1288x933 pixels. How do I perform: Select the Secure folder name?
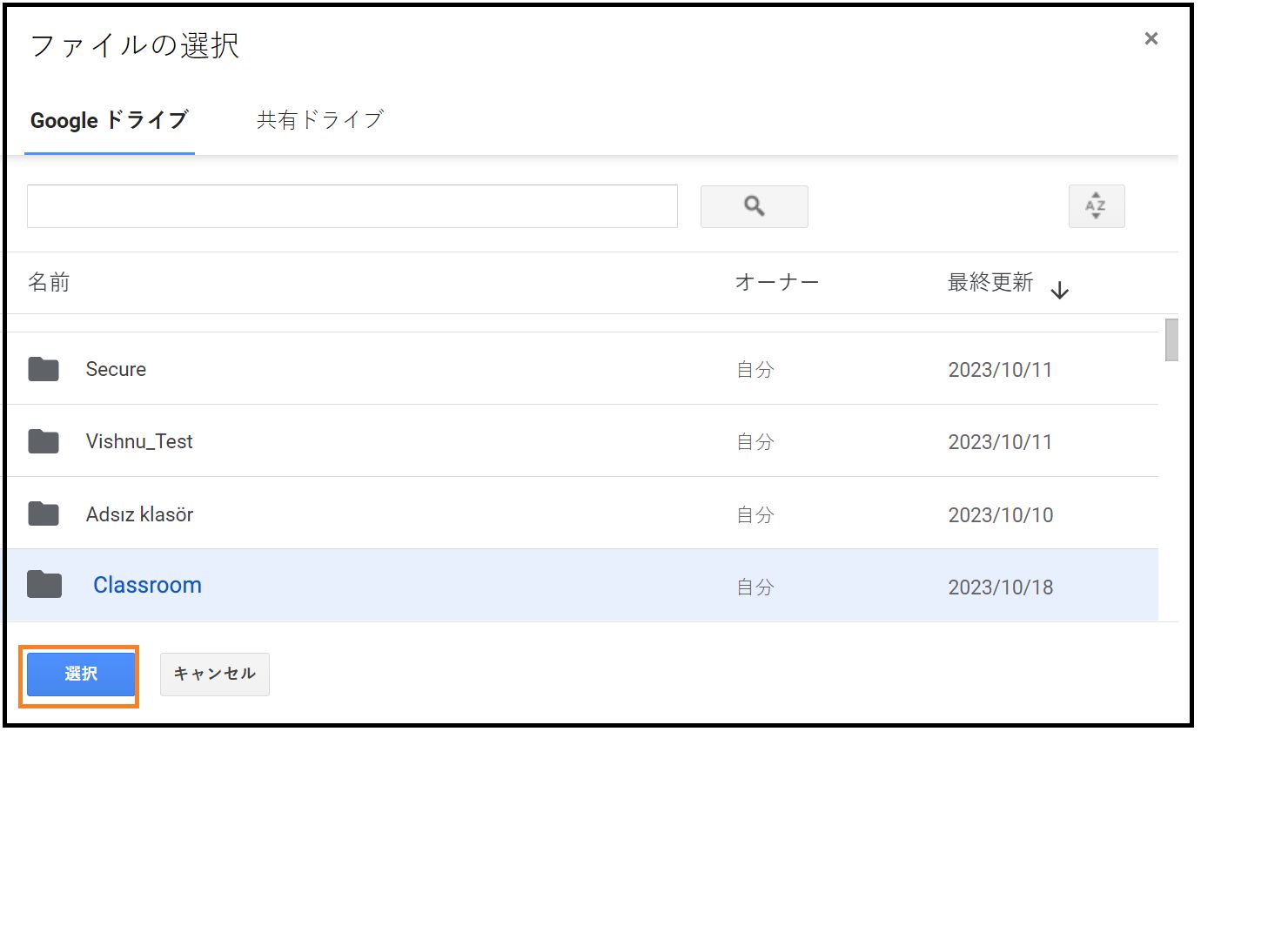(116, 369)
